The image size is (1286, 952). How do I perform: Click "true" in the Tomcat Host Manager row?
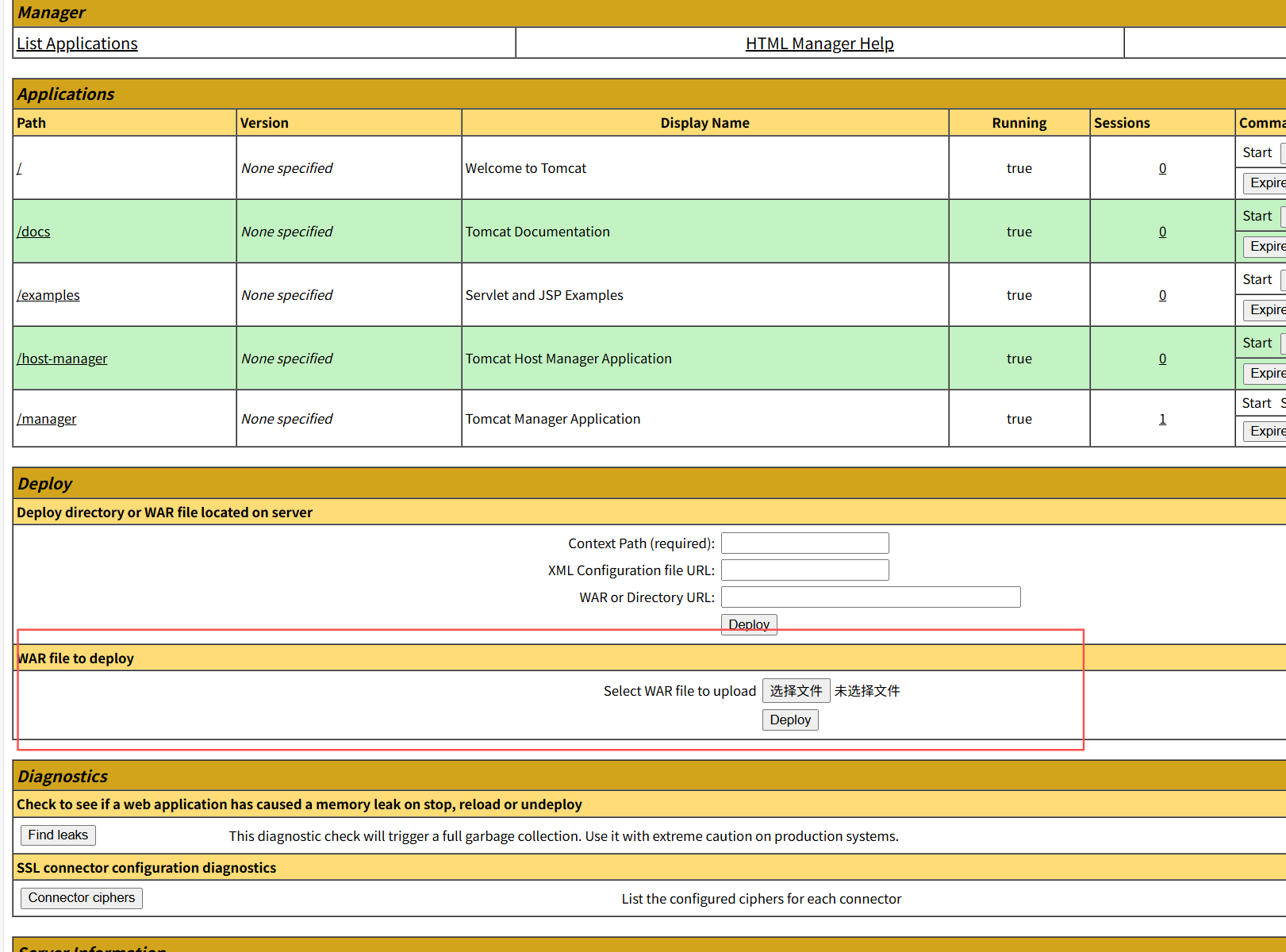coord(1019,359)
